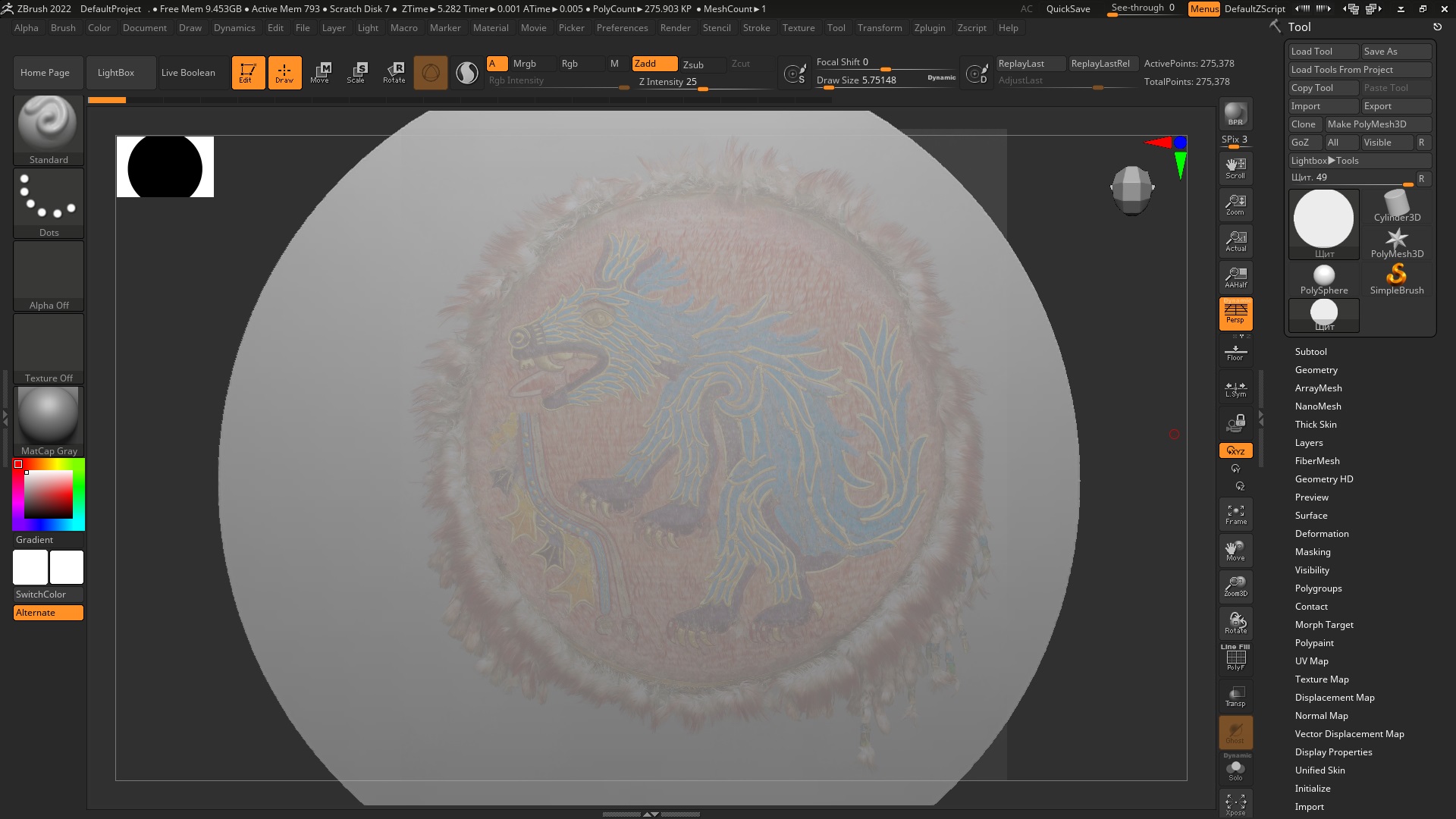Select the Scroll canvas icon
This screenshot has height=819, width=1456.
coord(1235,168)
